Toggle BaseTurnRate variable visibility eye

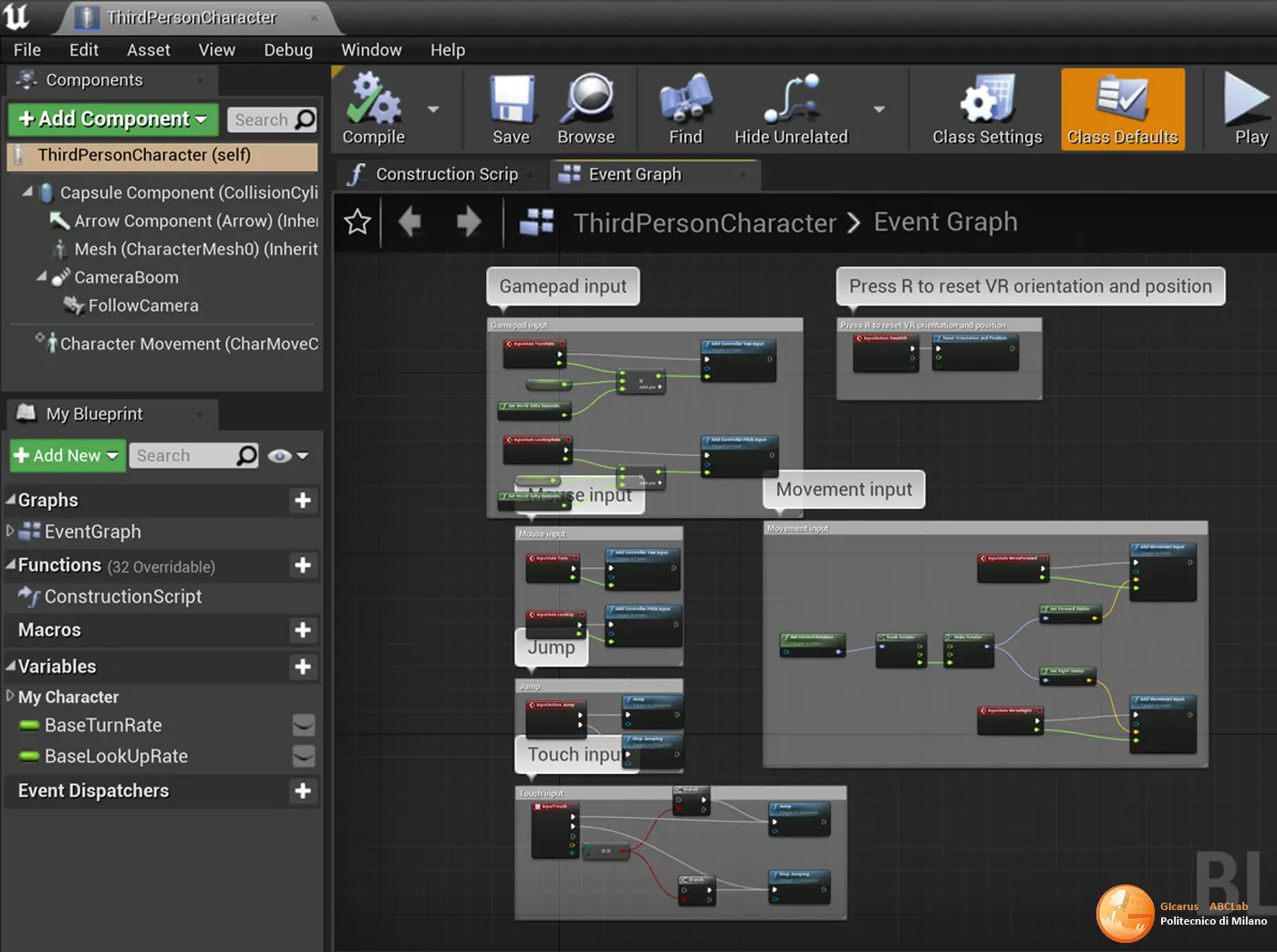(304, 725)
